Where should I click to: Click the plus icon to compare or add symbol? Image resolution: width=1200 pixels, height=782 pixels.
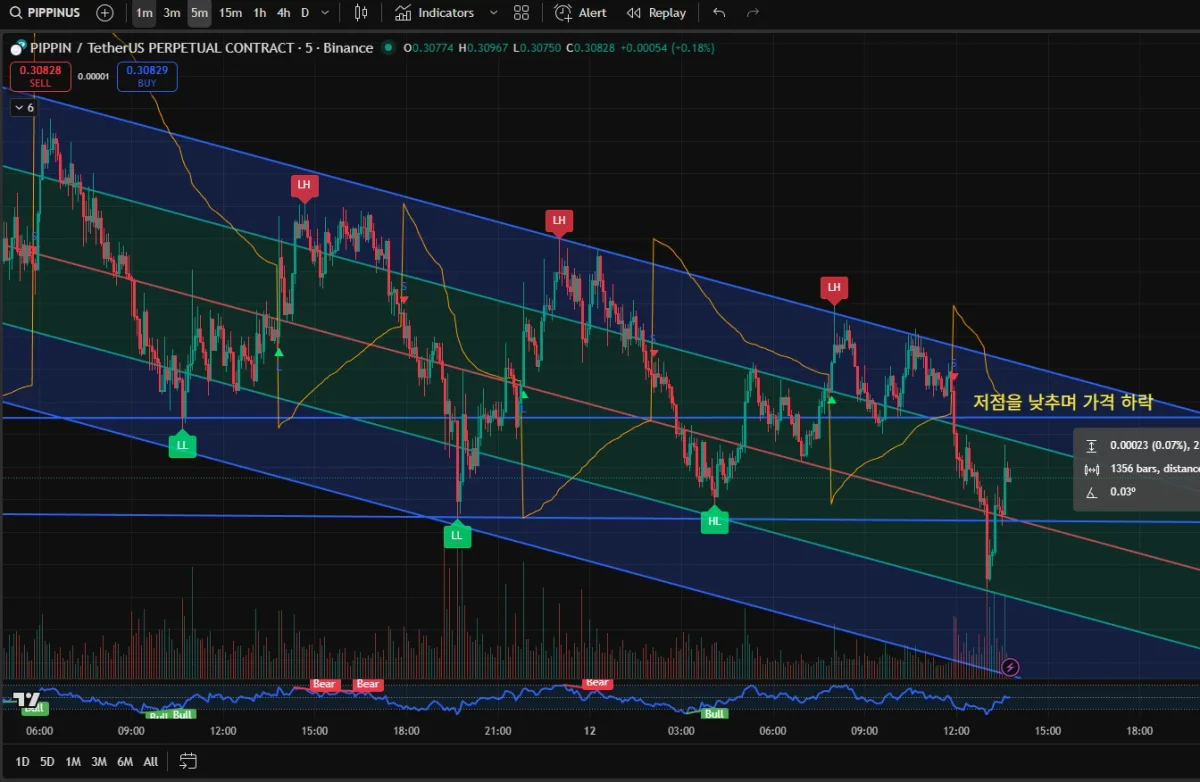[x=105, y=13]
